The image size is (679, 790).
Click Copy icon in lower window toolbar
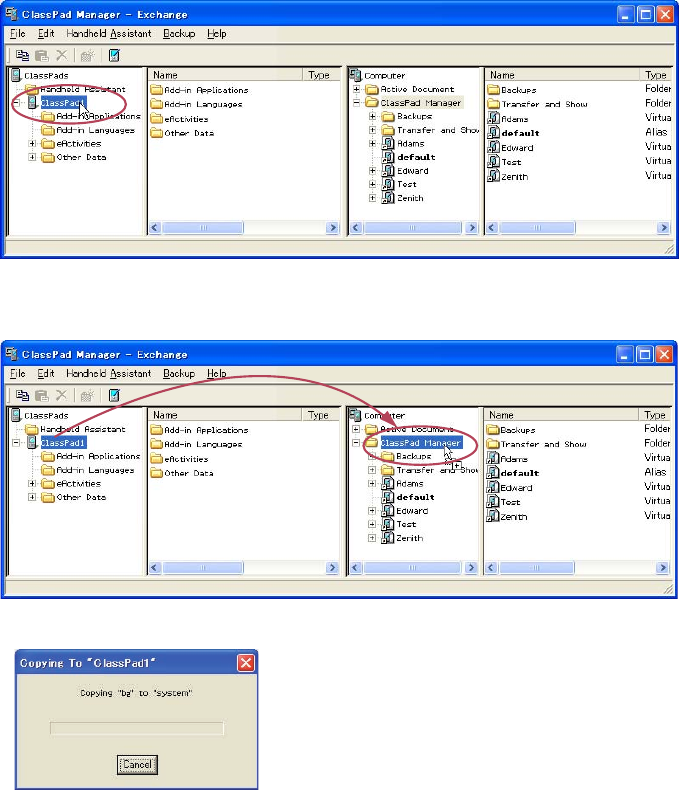[22, 395]
